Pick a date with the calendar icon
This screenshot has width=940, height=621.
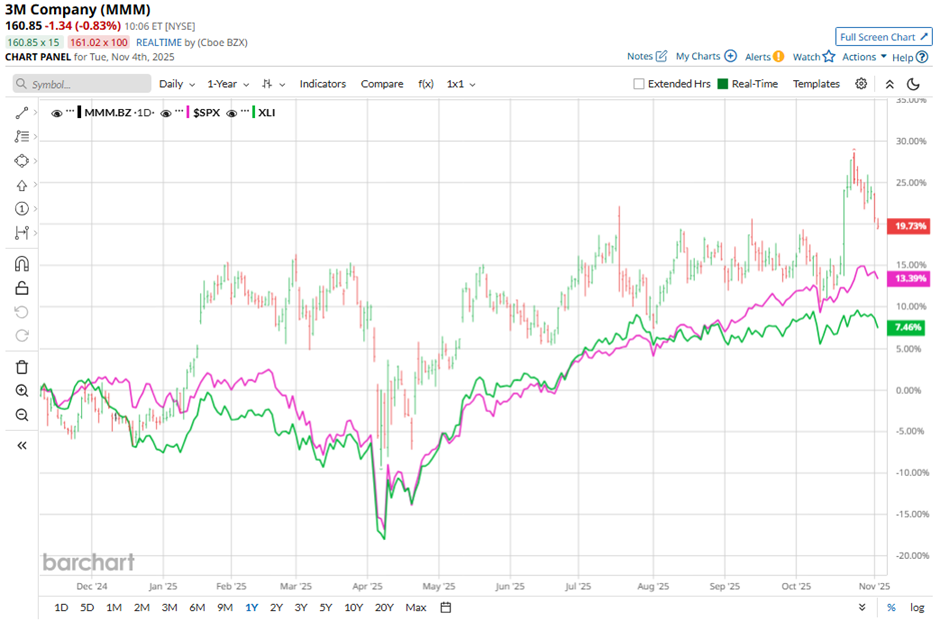[x=446, y=607]
